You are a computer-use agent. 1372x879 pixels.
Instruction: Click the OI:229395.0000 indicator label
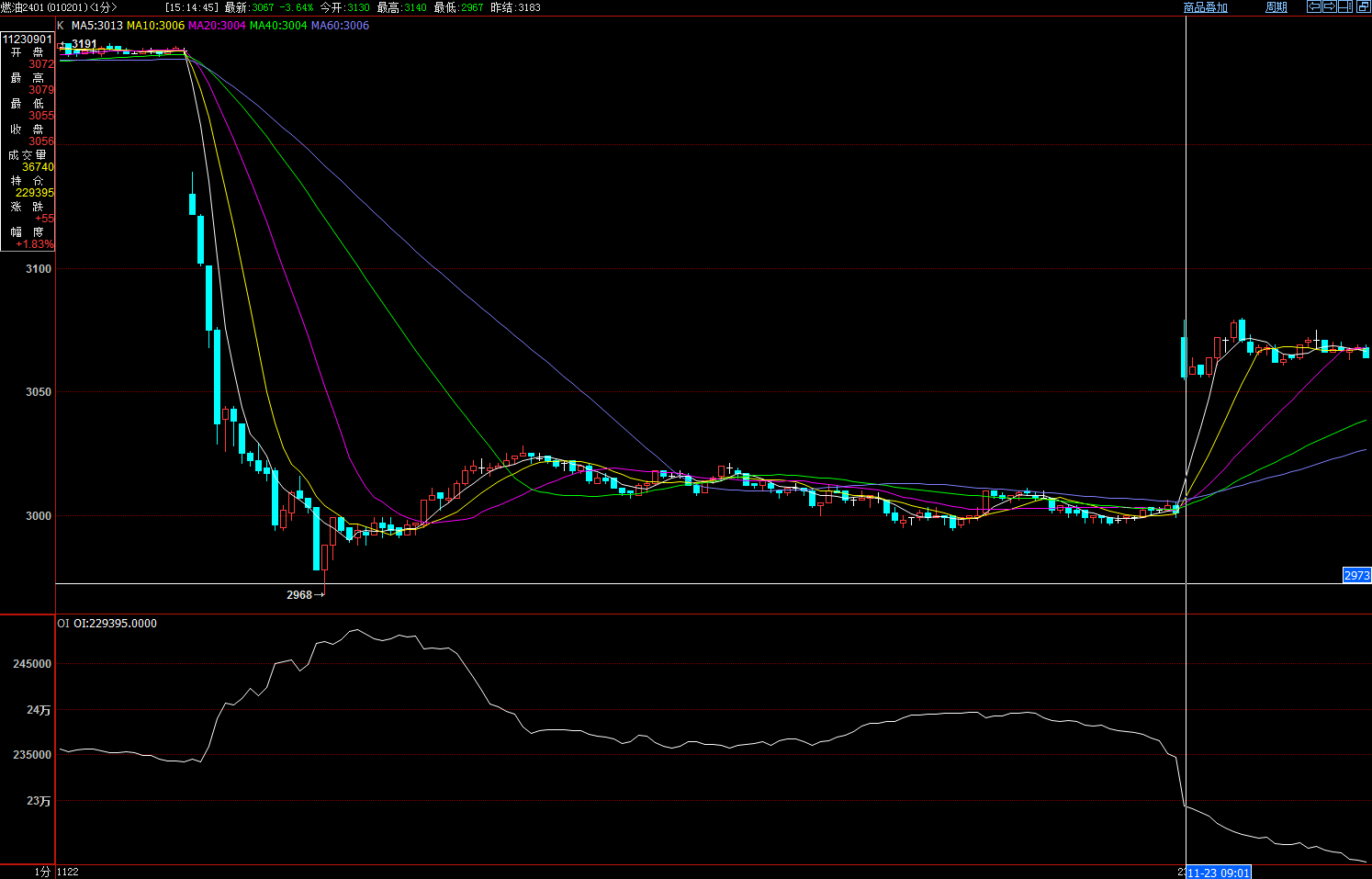tap(113, 624)
